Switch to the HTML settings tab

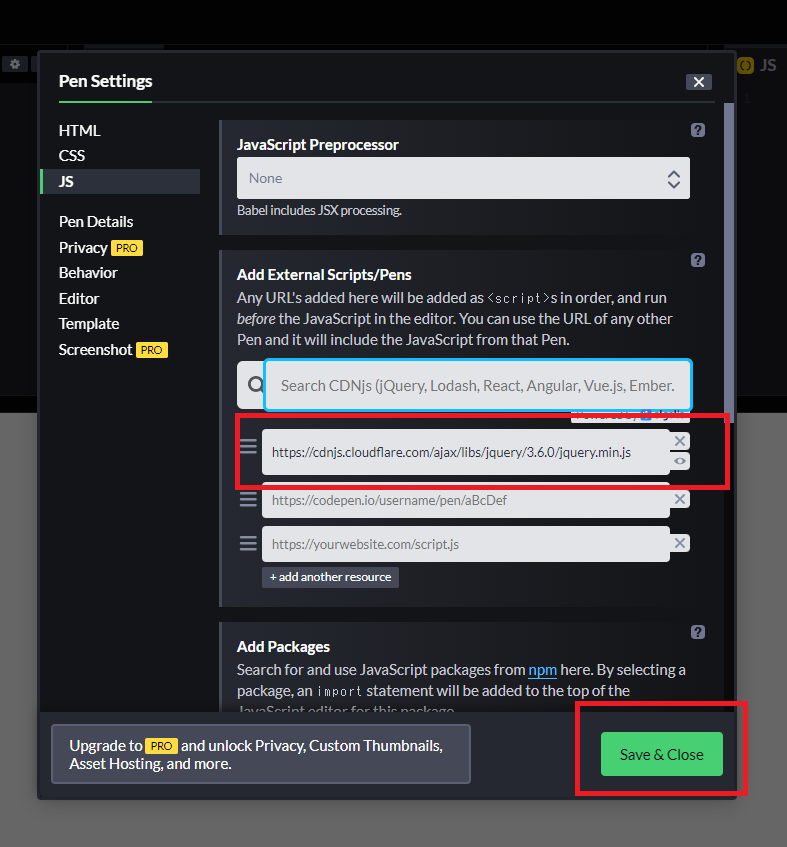[79, 130]
